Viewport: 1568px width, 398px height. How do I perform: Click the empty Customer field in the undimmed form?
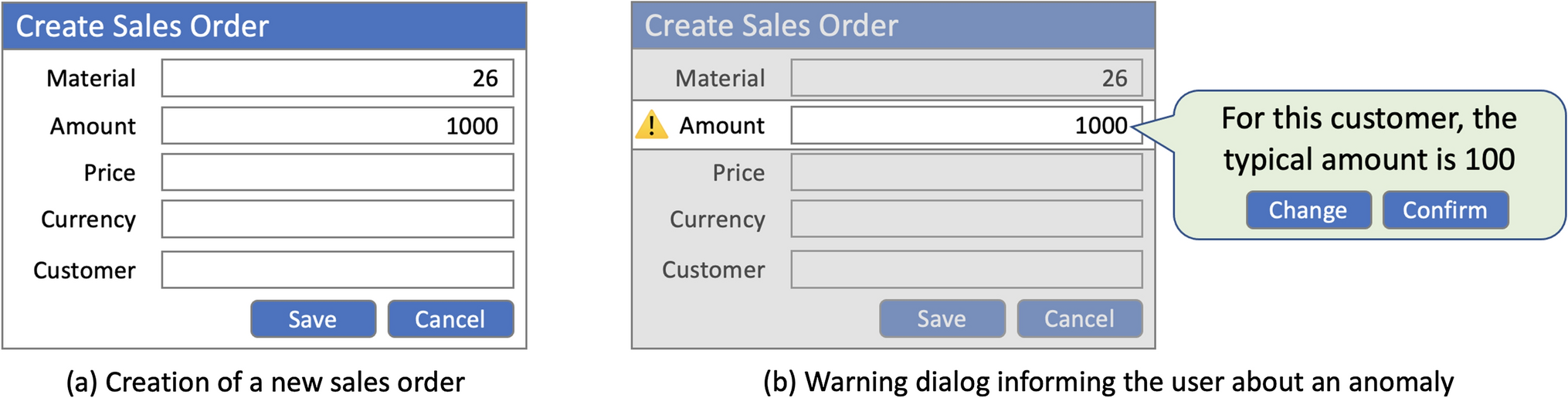click(x=338, y=270)
